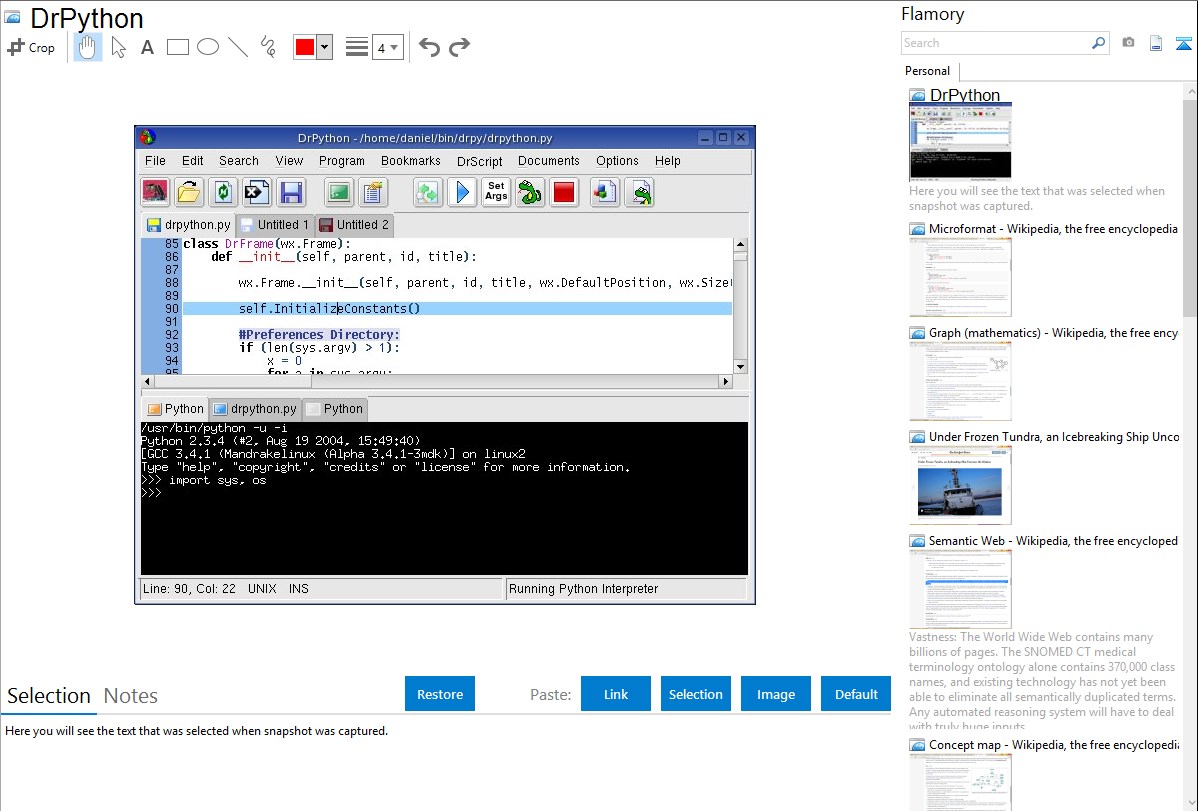
Task: Undo the last annotation
Action: (x=429, y=47)
